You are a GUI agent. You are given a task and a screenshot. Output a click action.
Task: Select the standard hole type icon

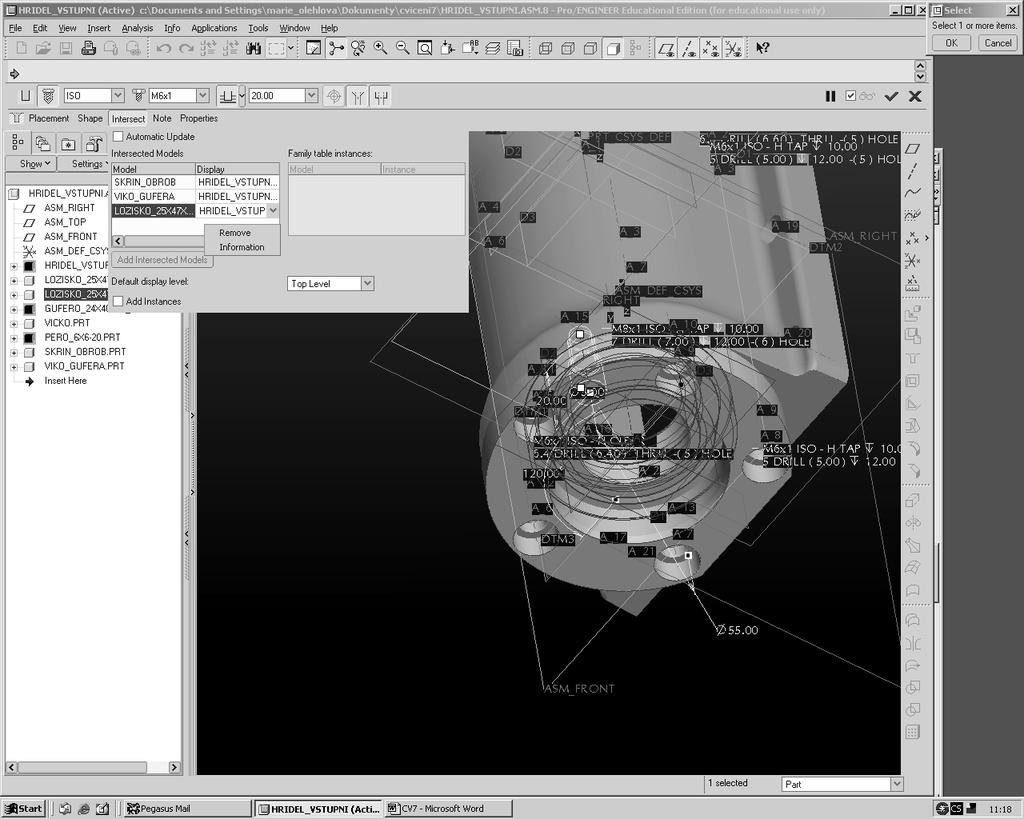(47, 96)
